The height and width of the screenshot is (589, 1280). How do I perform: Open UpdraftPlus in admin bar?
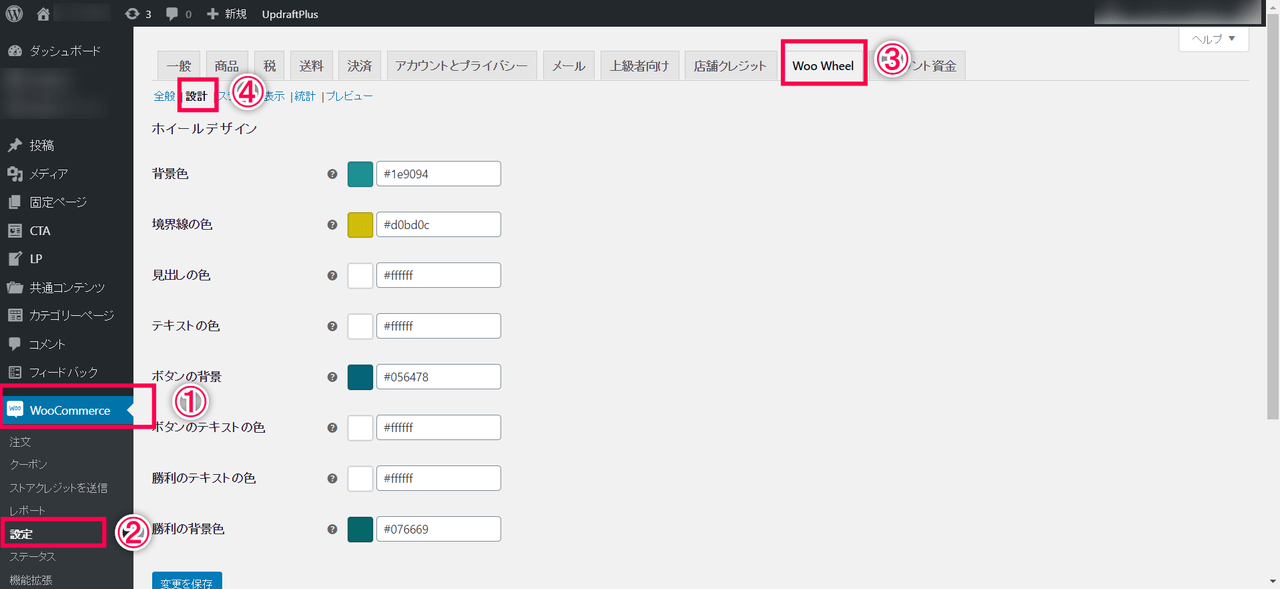click(x=292, y=14)
